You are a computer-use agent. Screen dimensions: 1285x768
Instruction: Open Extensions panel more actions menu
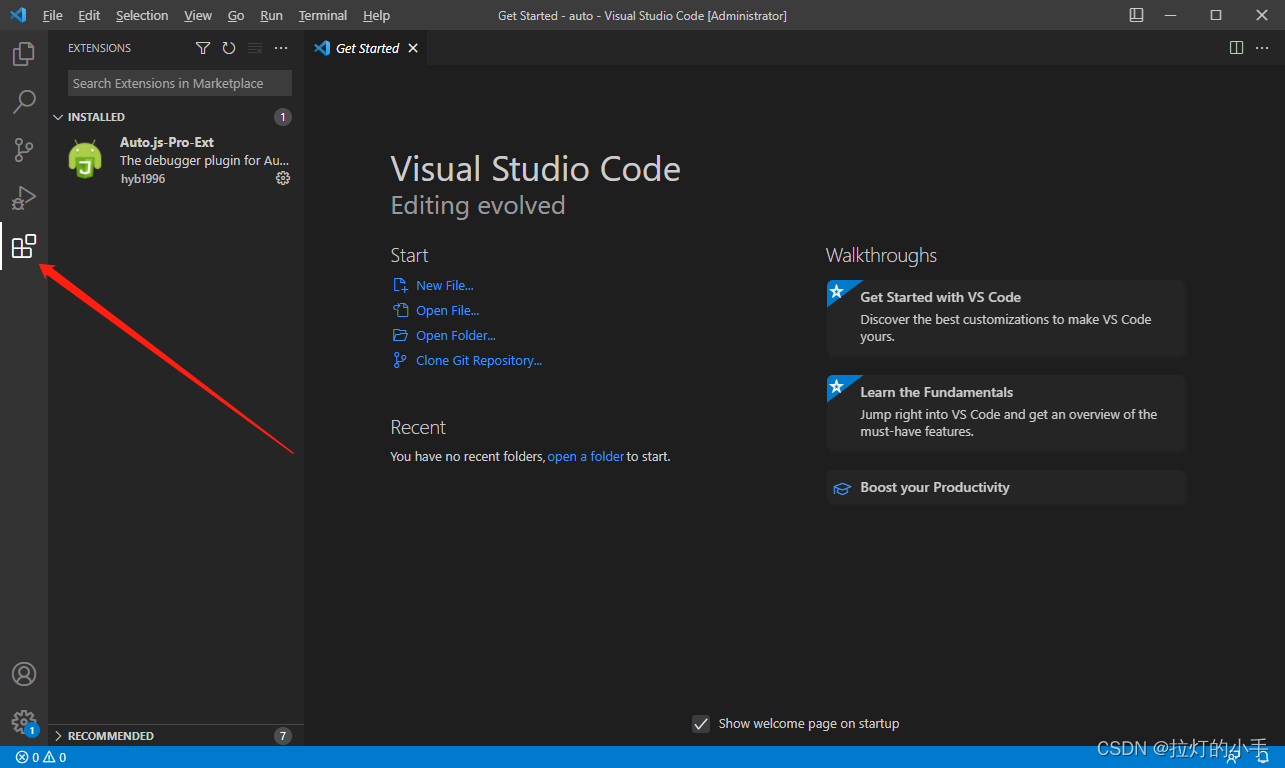[281, 48]
